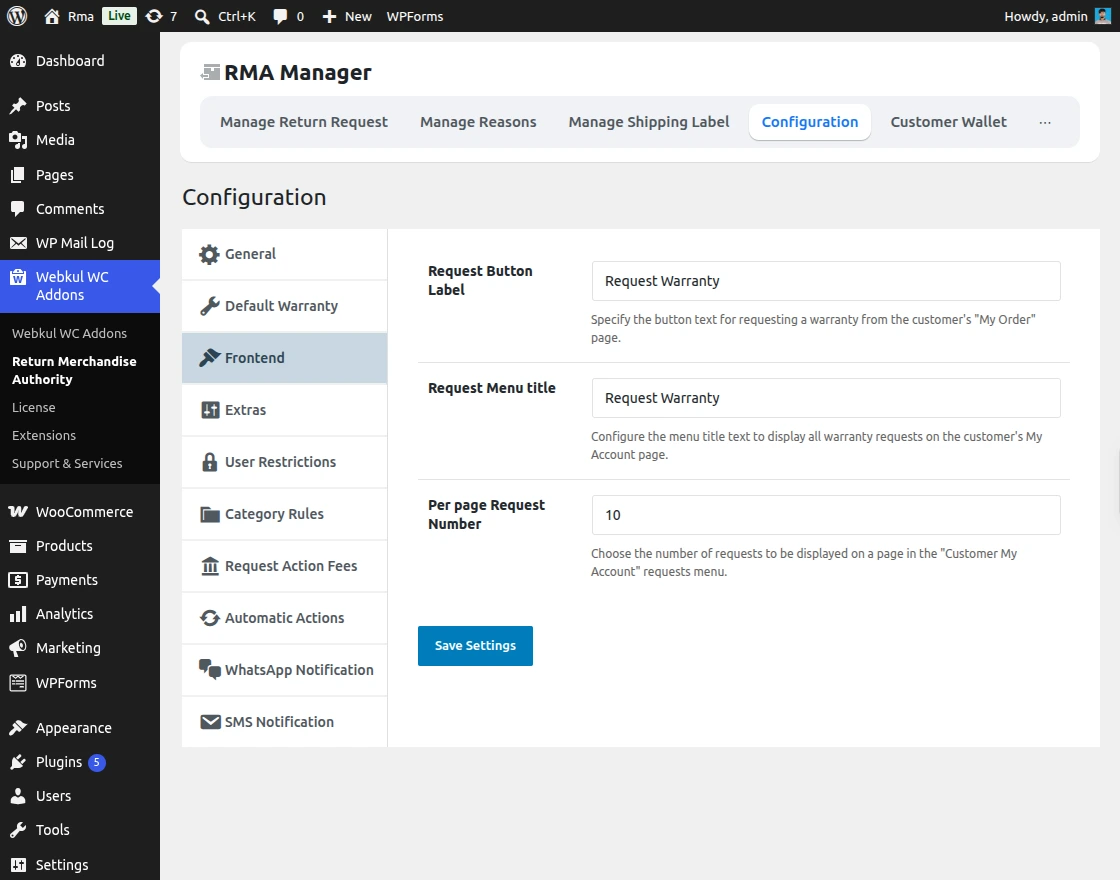Click the Plugins plug icon

(18, 762)
